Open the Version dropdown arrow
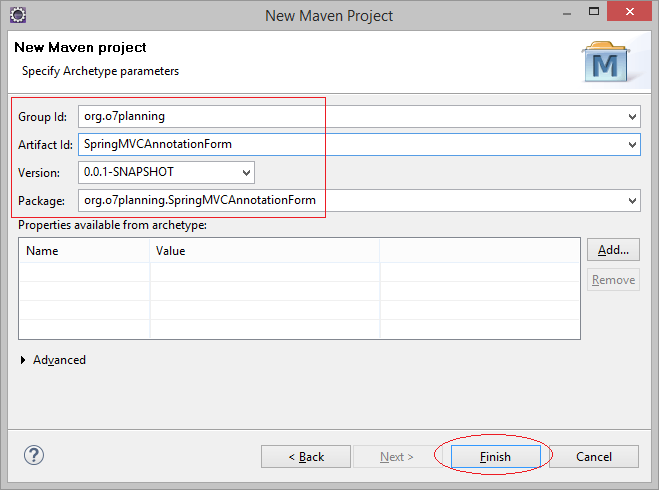The width and height of the screenshot is (659, 490). [x=246, y=172]
